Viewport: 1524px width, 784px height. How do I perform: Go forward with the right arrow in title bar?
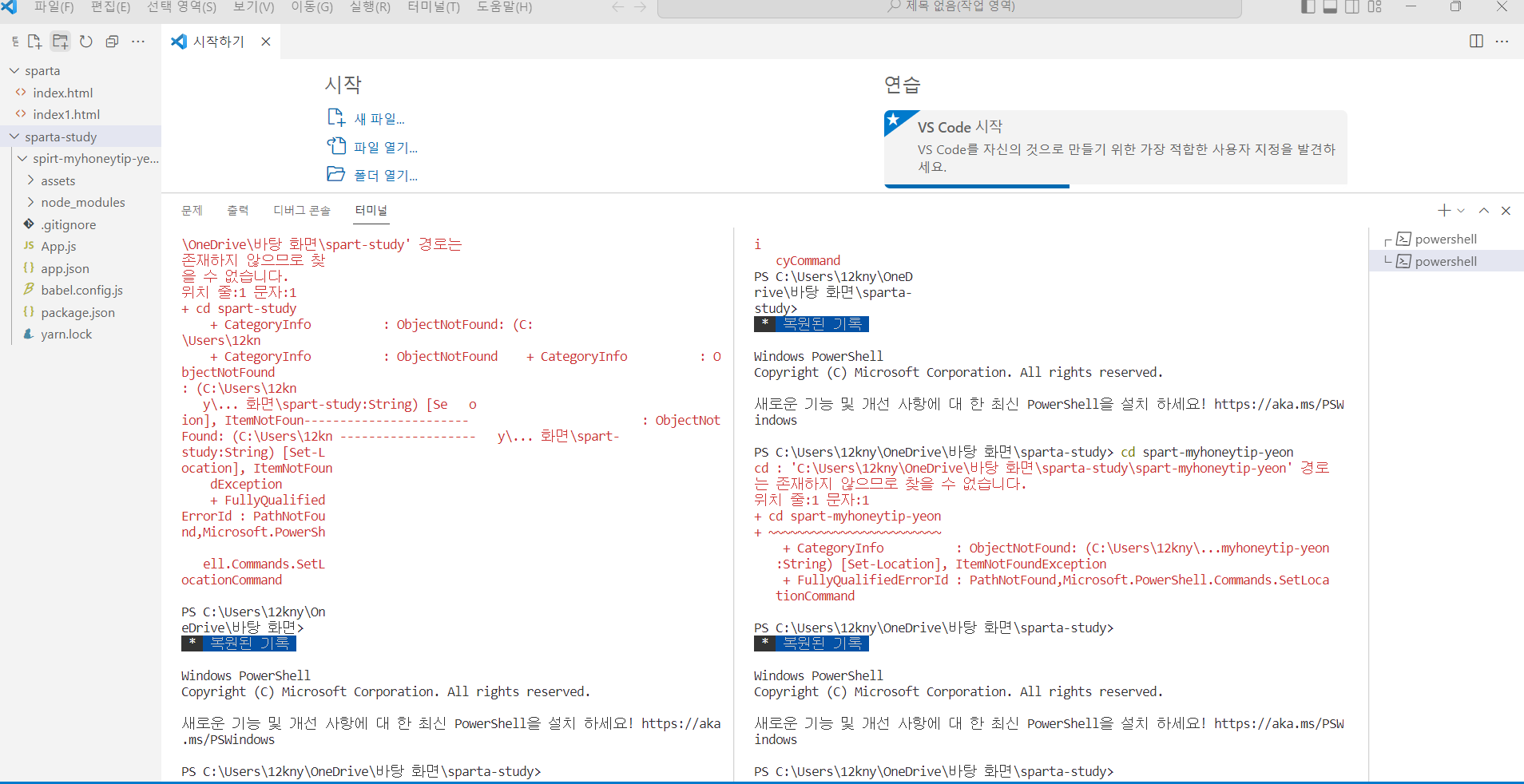[640, 6]
